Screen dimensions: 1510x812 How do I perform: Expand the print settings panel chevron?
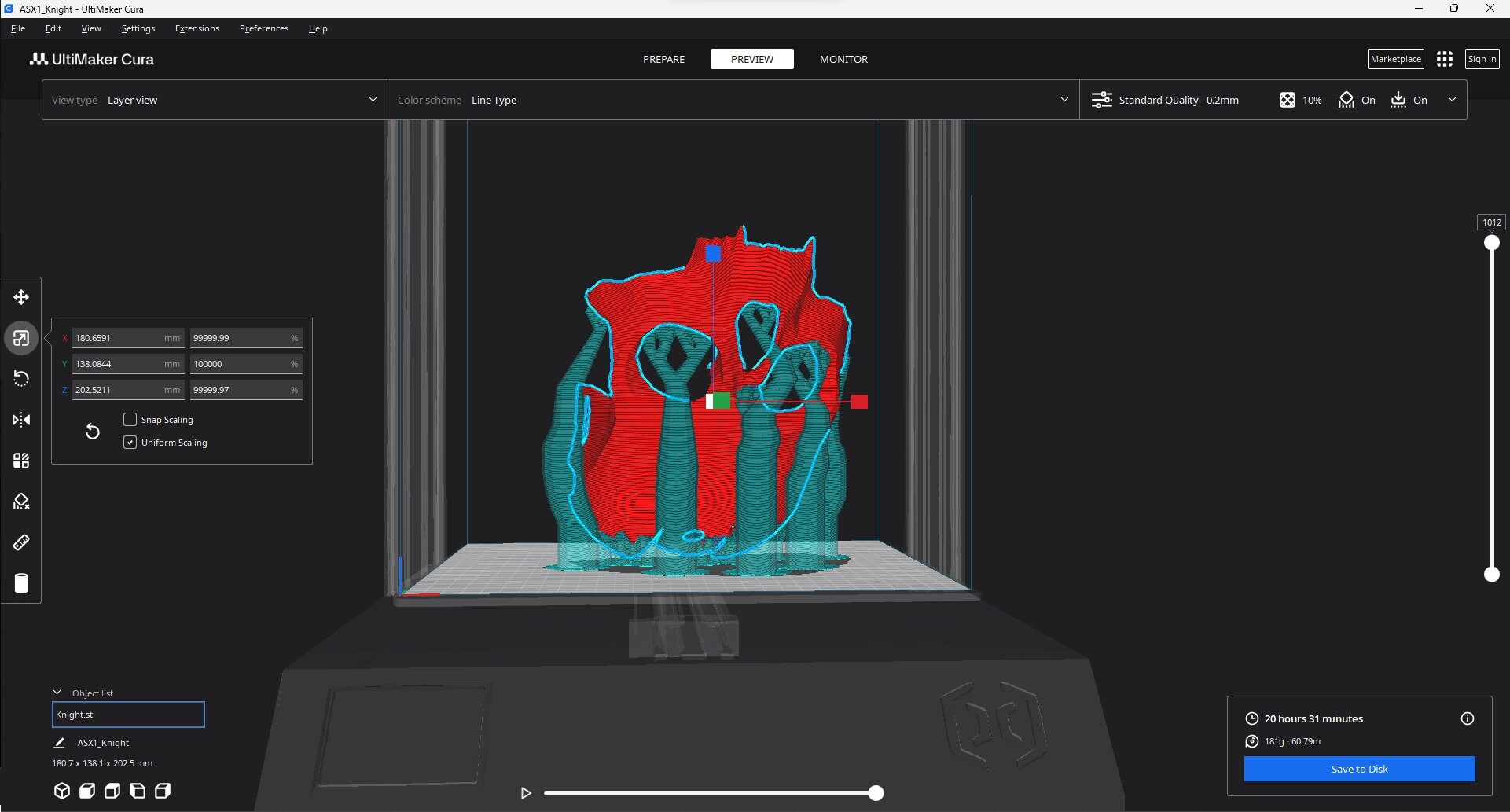1452,100
